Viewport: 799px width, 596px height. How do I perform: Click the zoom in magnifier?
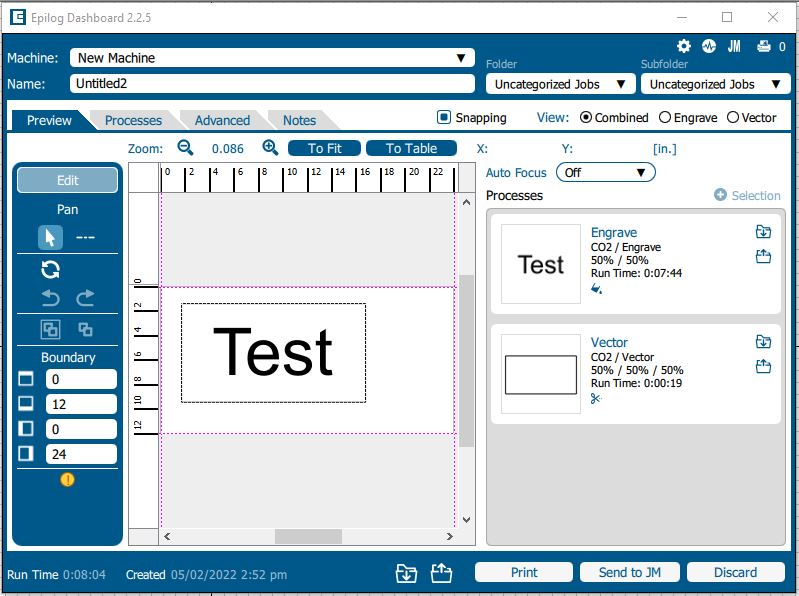[x=270, y=148]
